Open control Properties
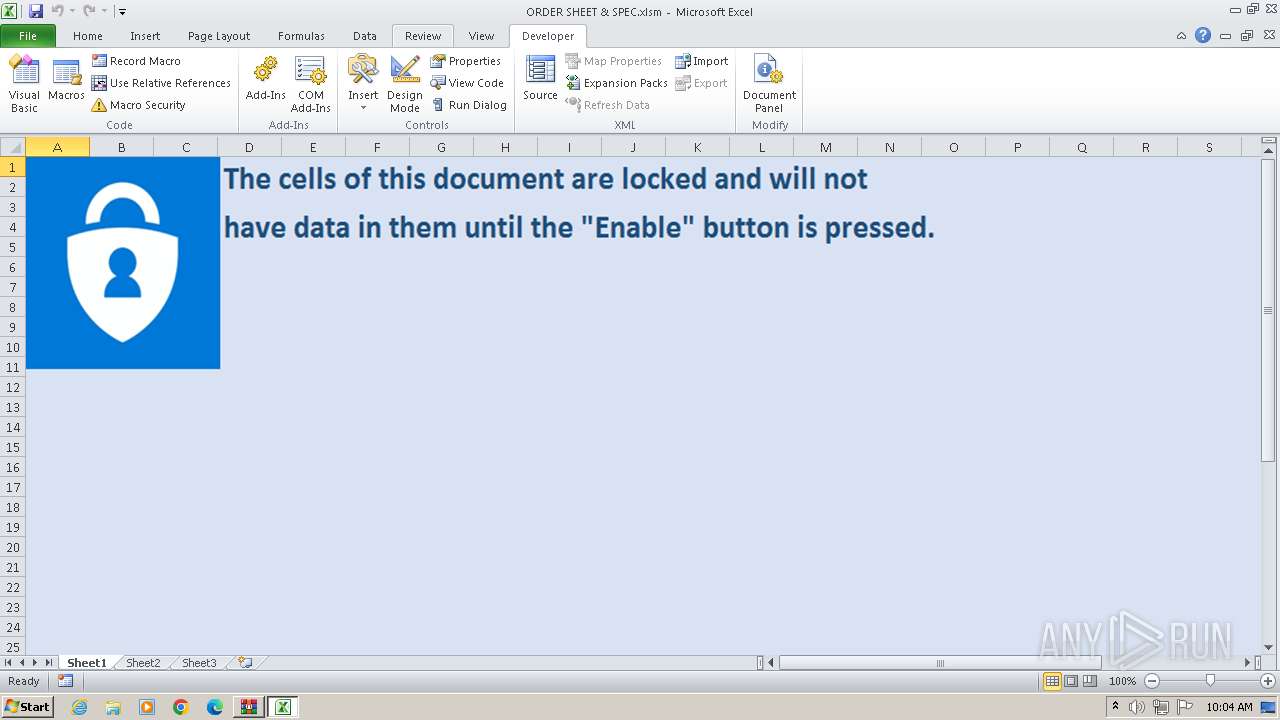This screenshot has width=1280, height=720. [x=466, y=61]
